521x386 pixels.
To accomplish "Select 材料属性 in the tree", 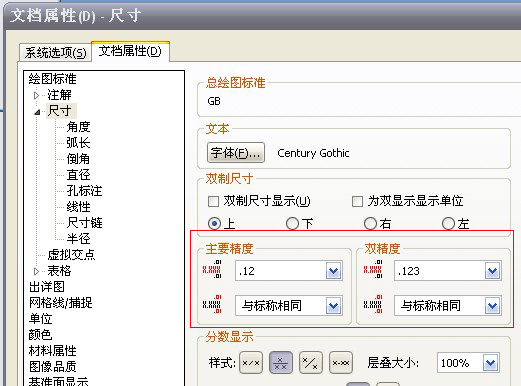I will pos(52,351).
